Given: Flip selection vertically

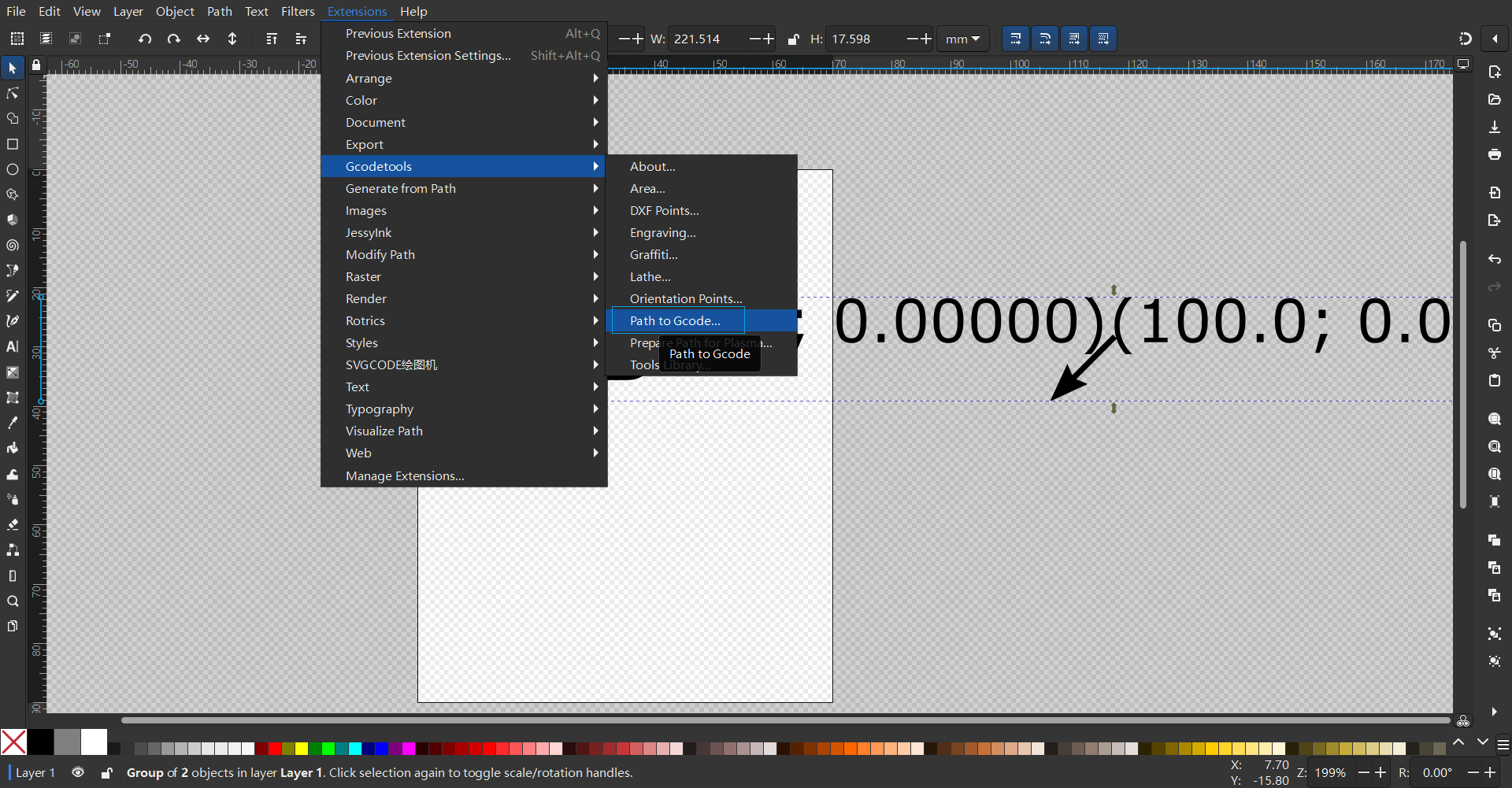Looking at the screenshot, I should point(232,39).
